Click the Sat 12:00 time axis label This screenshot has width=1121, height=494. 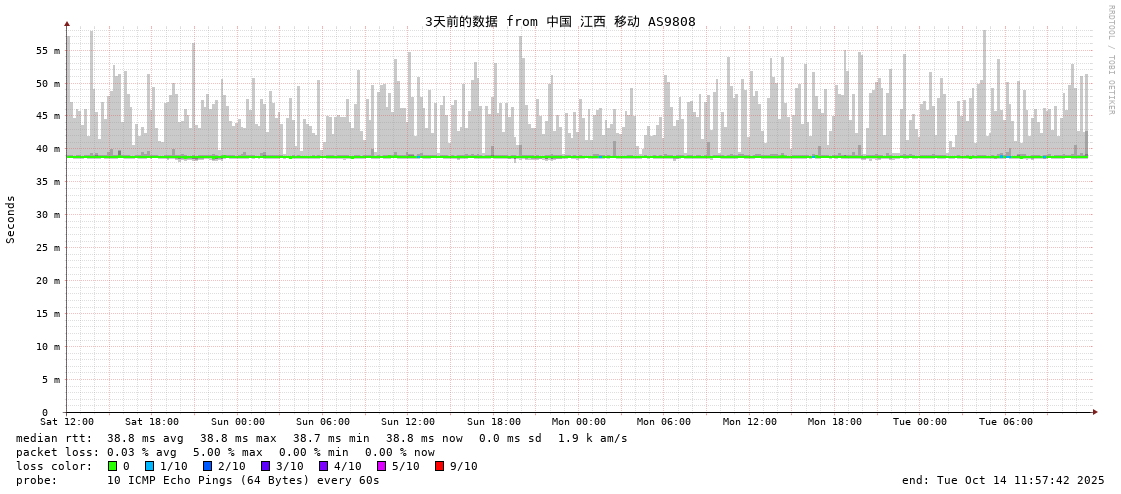click(67, 422)
